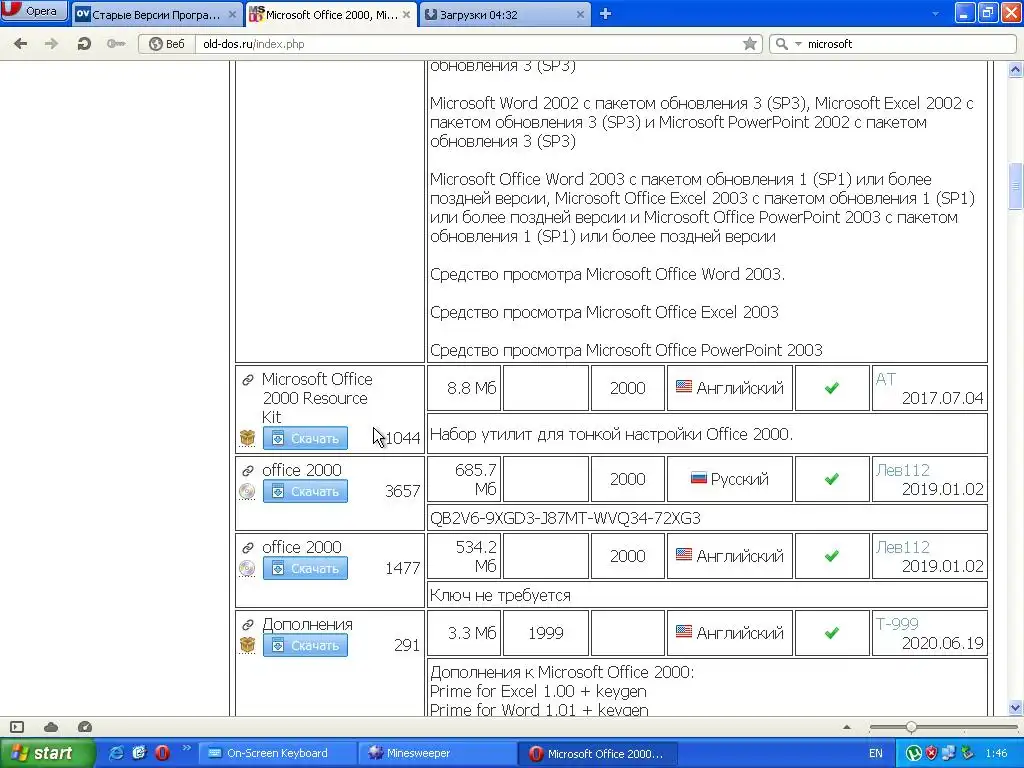Click page scrollbar down arrow
The height and width of the screenshot is (768, 1024).
[x=1016, y=708]
